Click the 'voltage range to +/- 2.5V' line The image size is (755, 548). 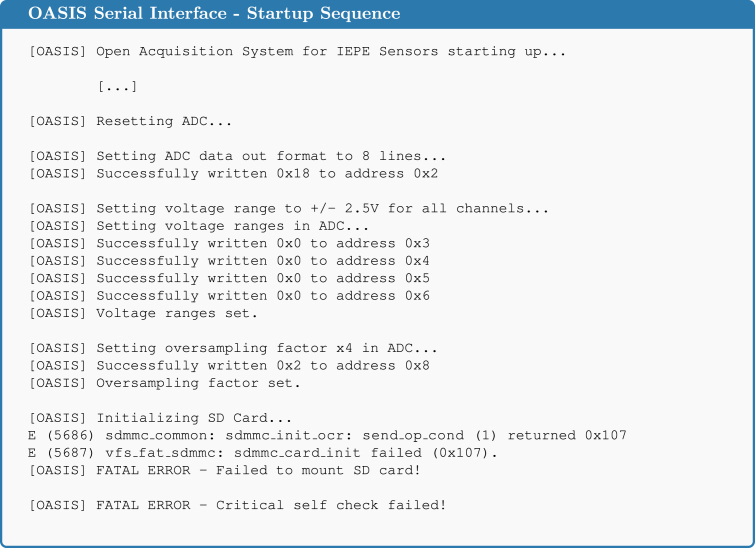289,209
